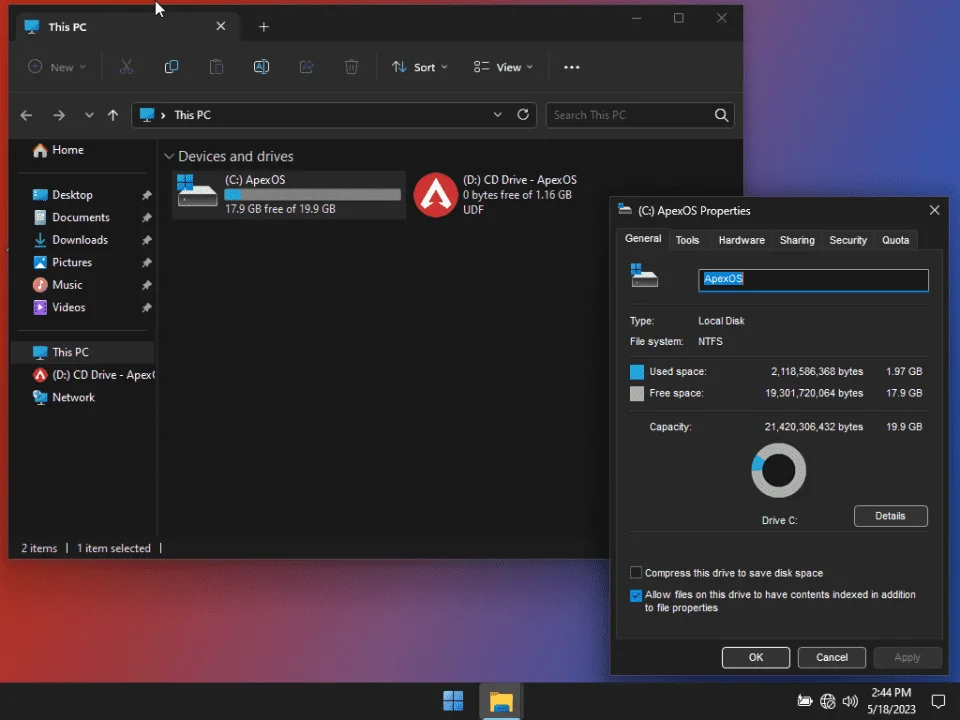Close the ApexOS Properties dialog
Viewport: 960px width, 720px height.
coord(934,210)
